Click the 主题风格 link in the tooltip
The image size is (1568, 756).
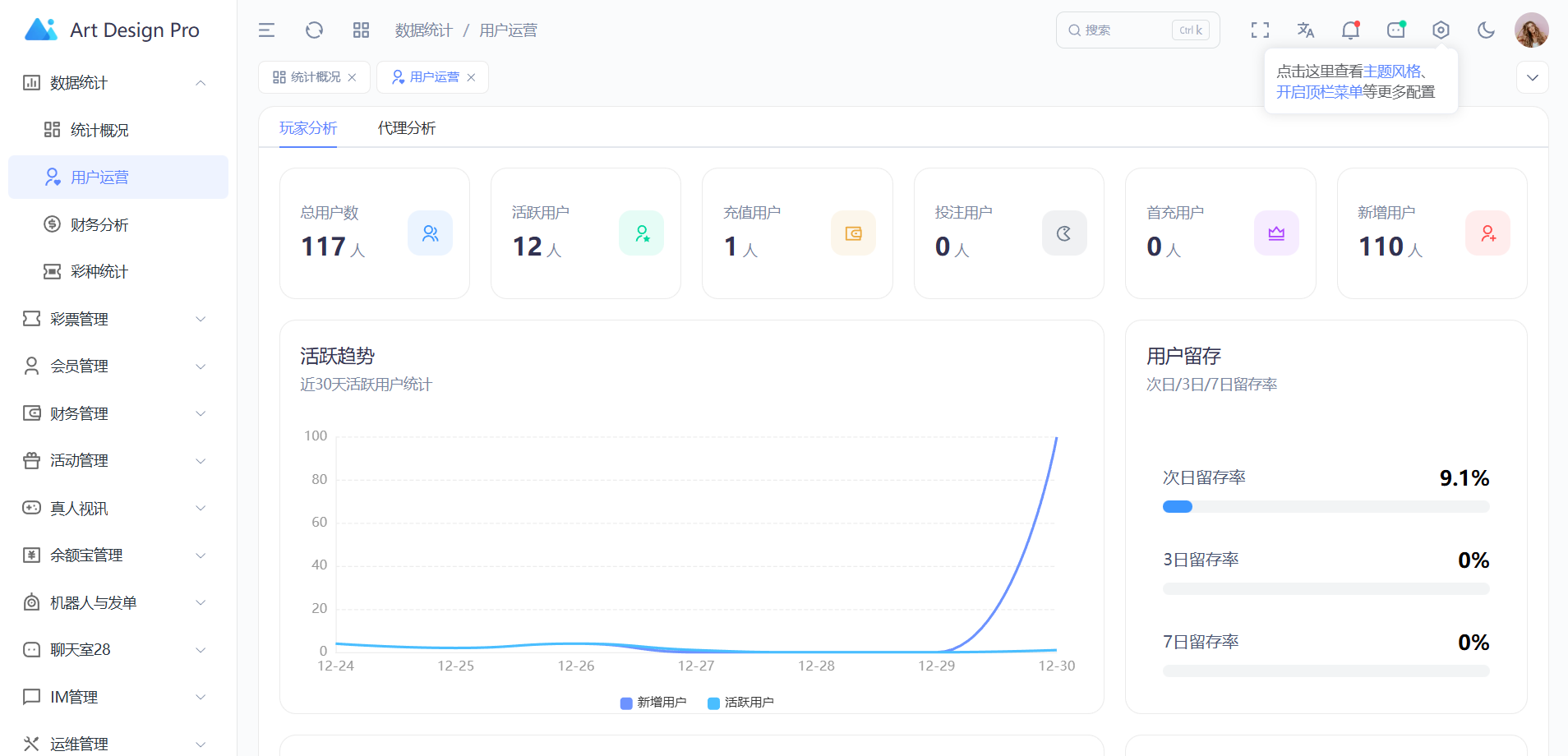(1391, 71)
